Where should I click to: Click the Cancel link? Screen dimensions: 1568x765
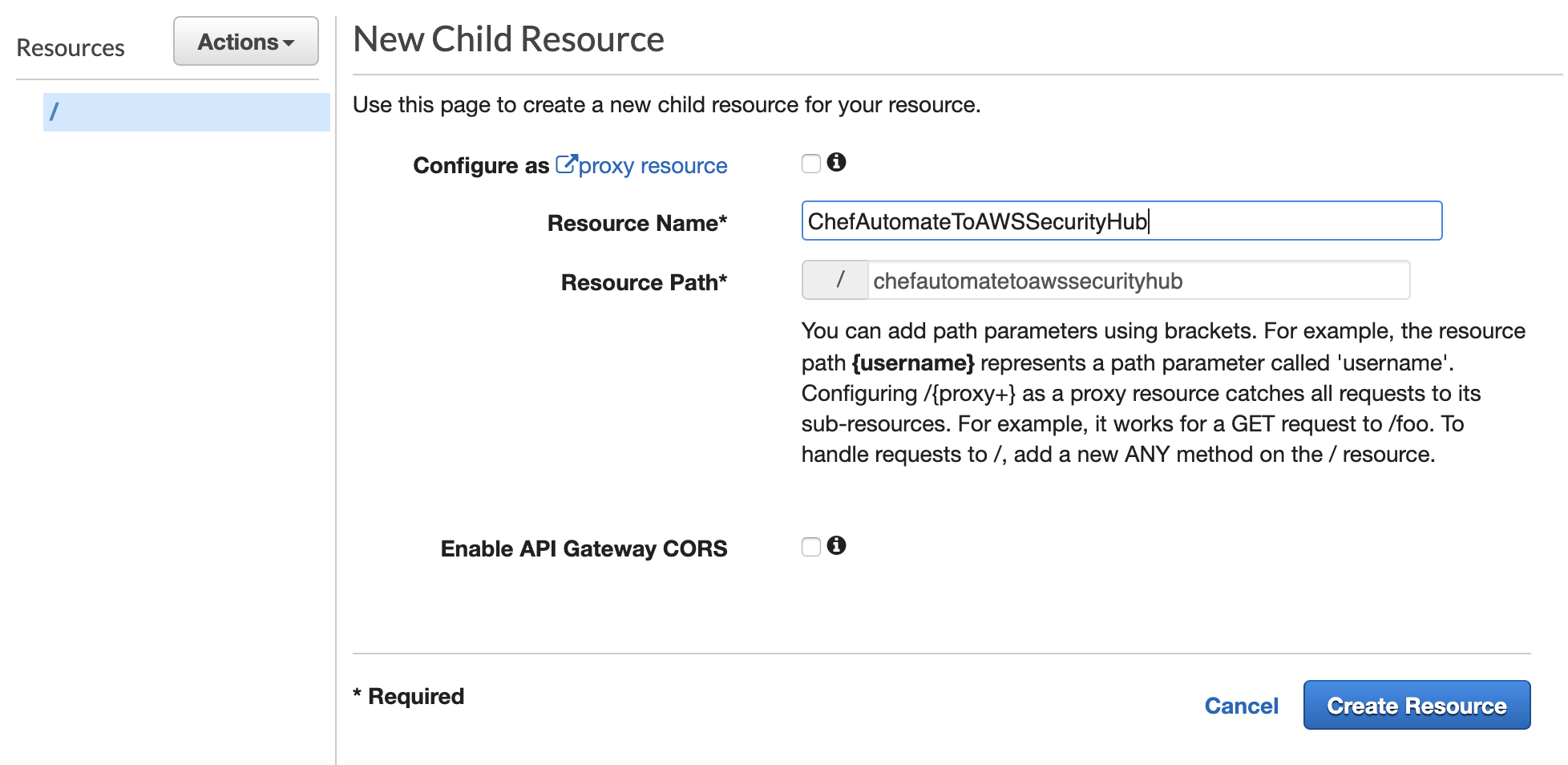pyautogui.click(x=1241, y=706)
